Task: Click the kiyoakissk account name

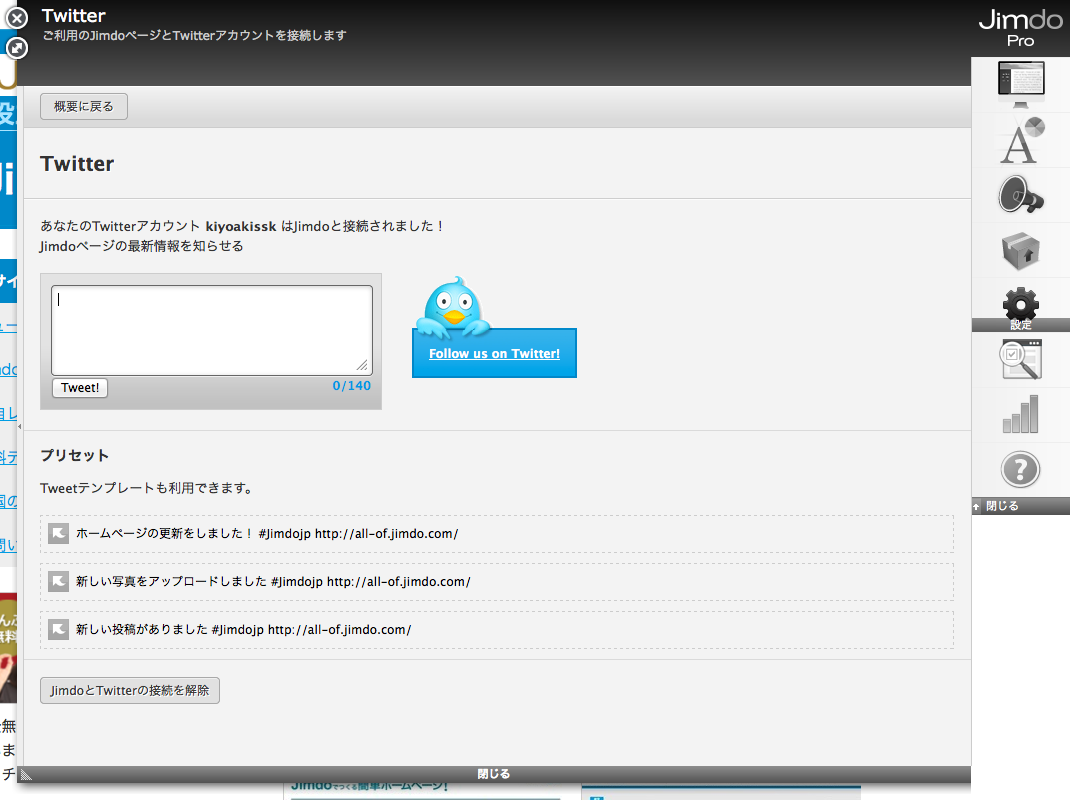Action: [241, 227]
